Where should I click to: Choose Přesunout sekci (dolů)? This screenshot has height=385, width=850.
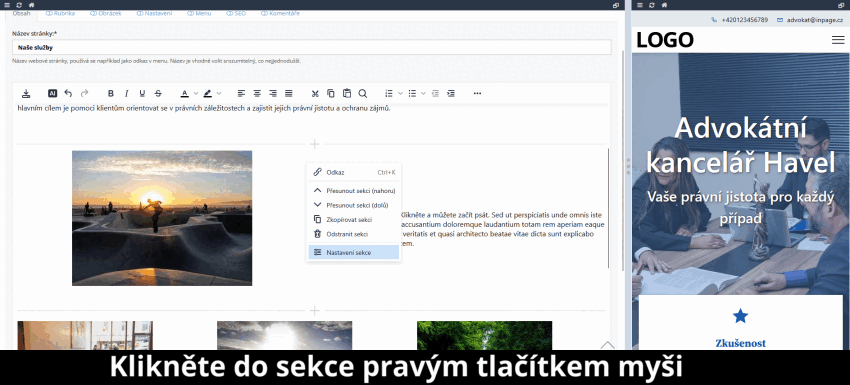pos(354,205)
